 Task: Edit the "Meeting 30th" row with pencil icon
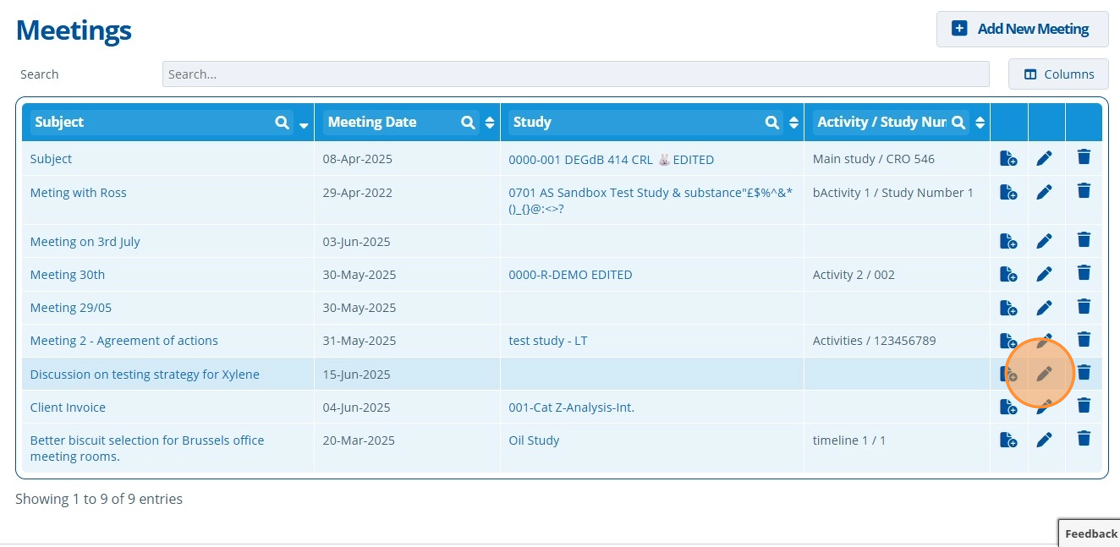pyautogui.click(x=1044, y=274)
